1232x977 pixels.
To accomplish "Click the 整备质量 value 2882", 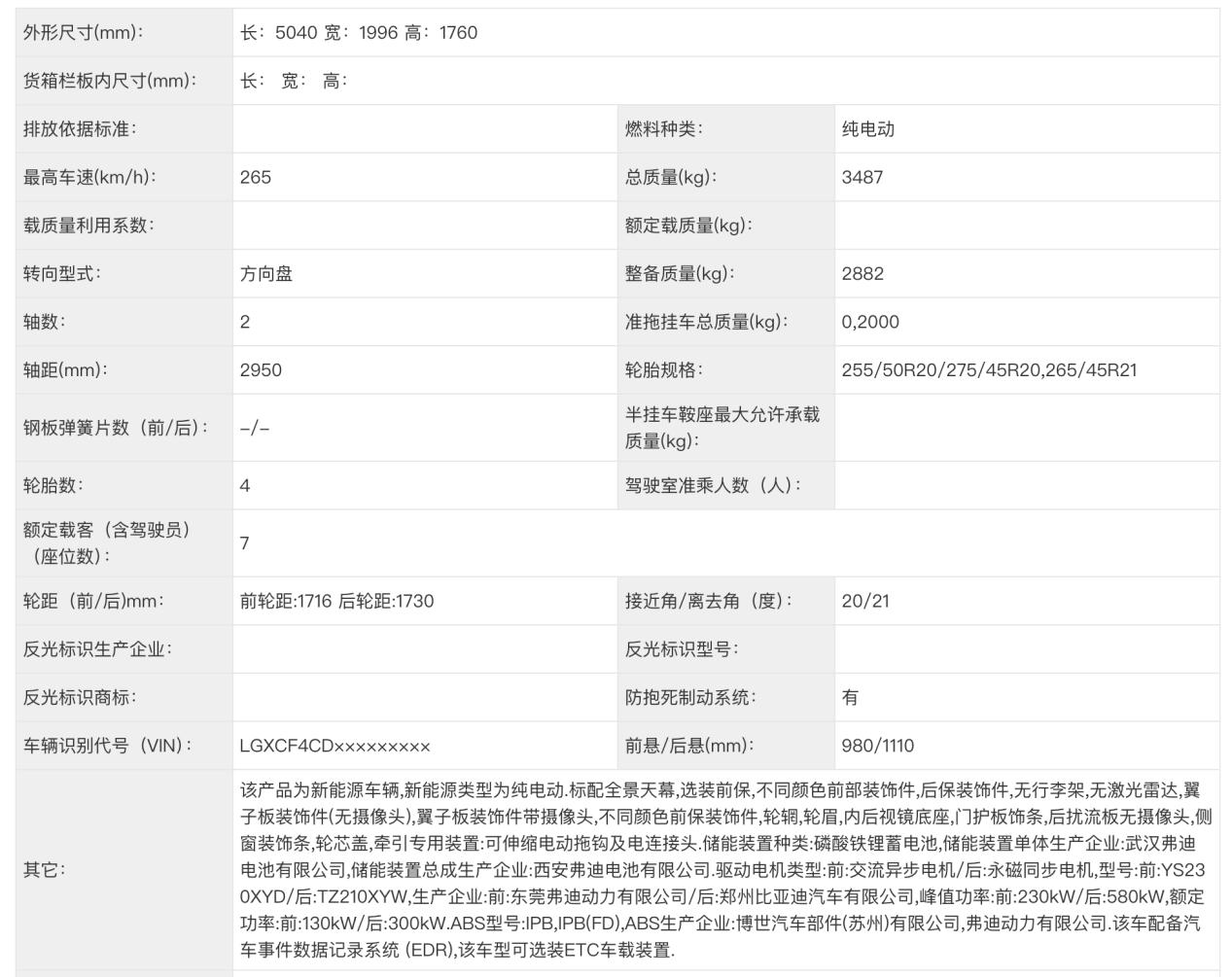I will 862,274.
